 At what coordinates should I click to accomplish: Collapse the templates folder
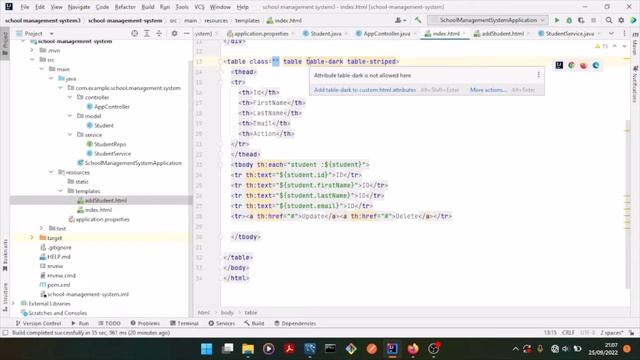coord(60,191)
